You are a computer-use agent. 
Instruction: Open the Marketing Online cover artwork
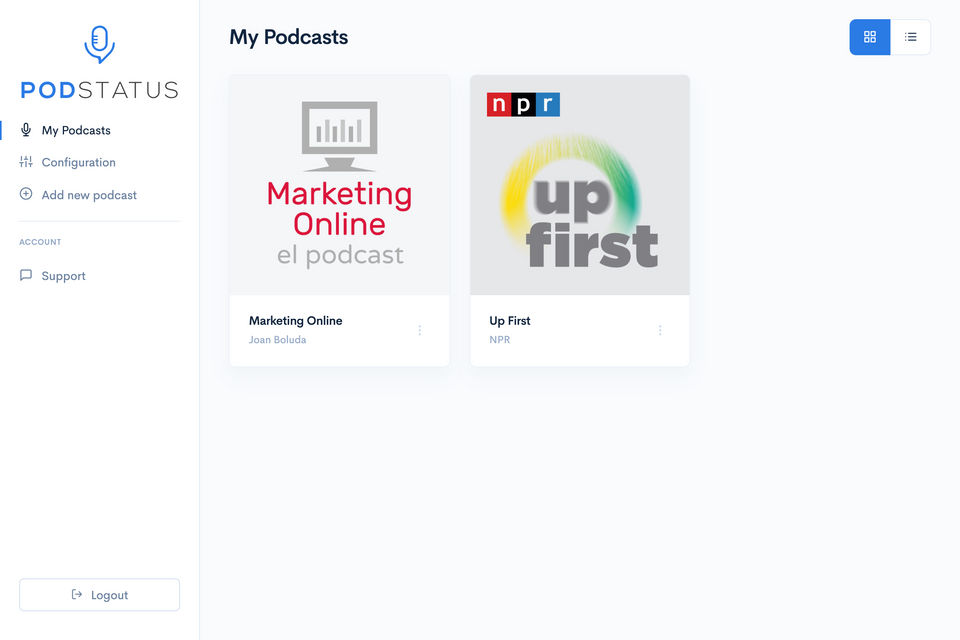pos(340,185)
